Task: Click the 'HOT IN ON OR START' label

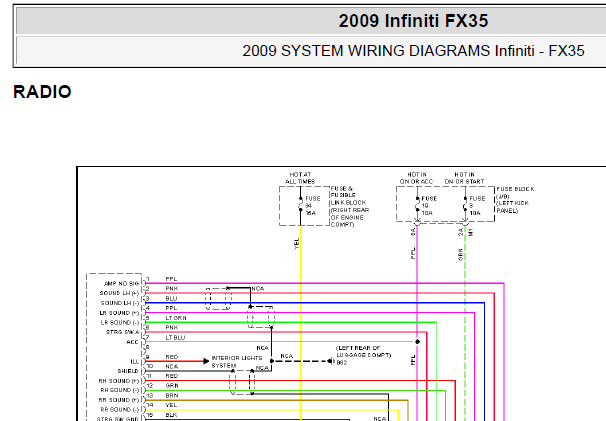Action: point(464,178)
